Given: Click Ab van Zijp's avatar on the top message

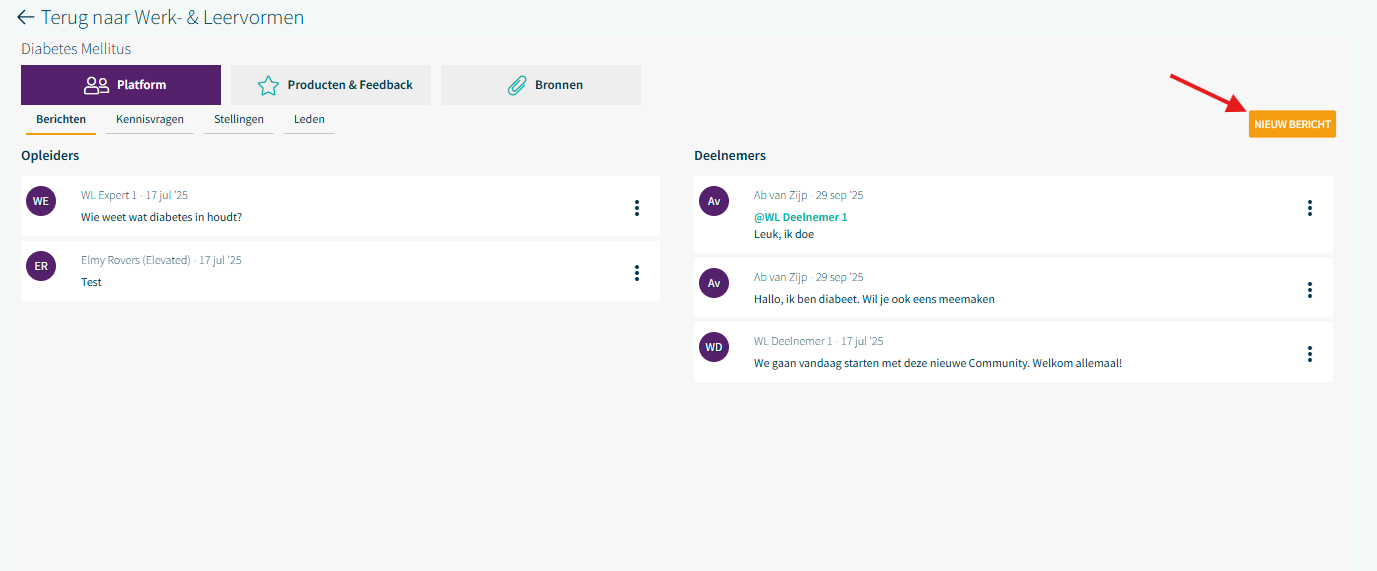Looking at the screenshot, I should click(714, 201).
